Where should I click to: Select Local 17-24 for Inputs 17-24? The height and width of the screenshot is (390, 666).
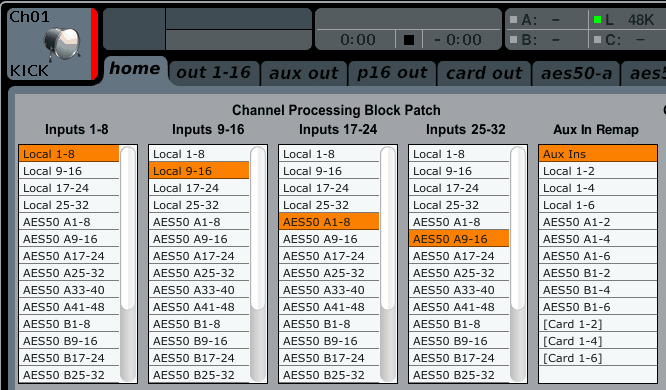click(x=329, y=188)
